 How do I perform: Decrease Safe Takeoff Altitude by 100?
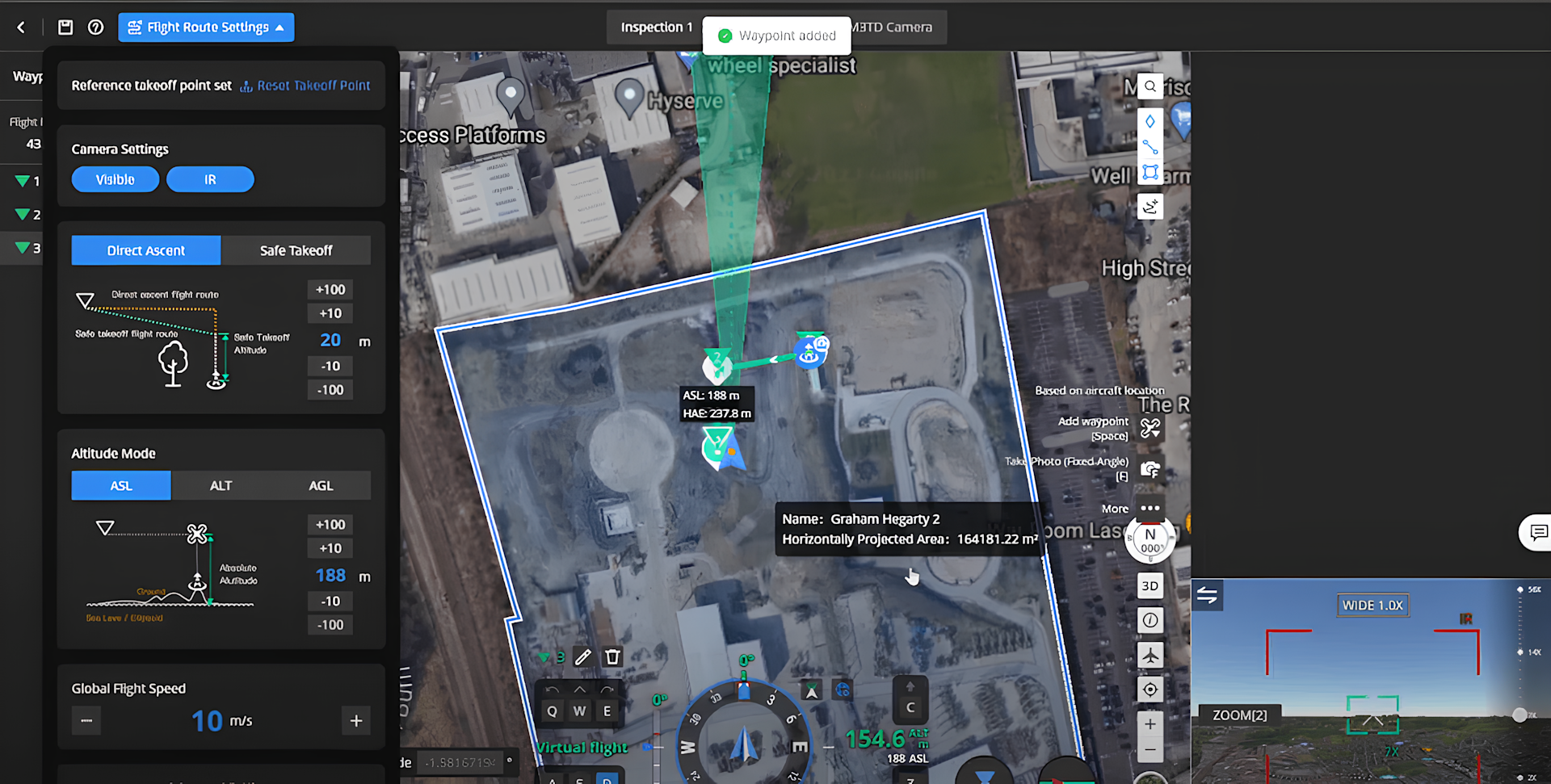[330, 390]
